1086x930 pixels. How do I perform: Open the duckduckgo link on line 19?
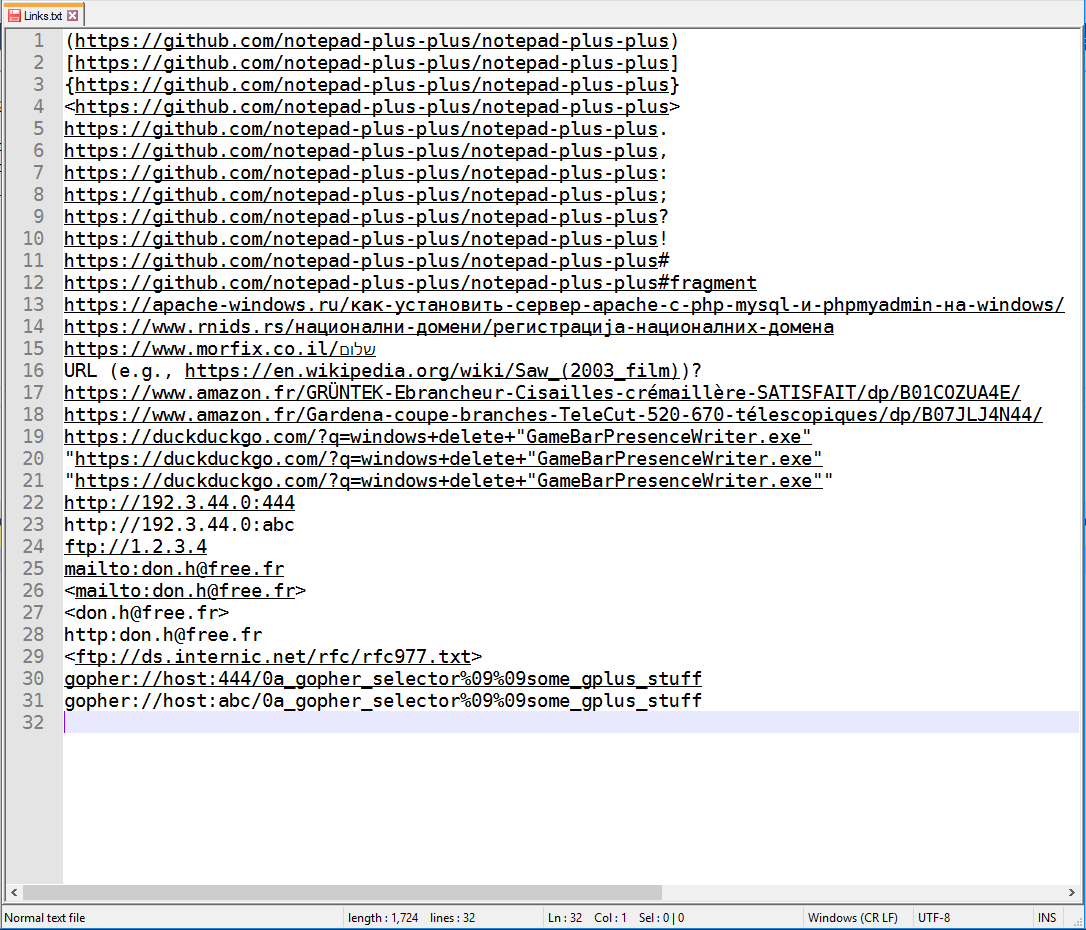click(438, 437)
